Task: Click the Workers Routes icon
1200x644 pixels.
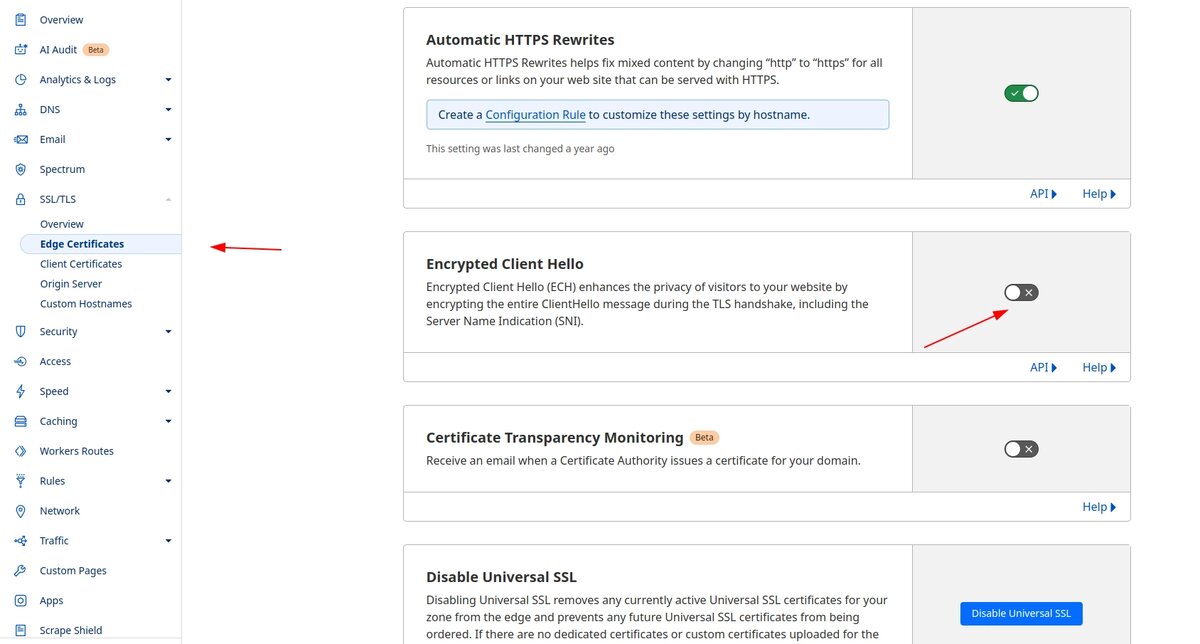Action: pos(20,452)
